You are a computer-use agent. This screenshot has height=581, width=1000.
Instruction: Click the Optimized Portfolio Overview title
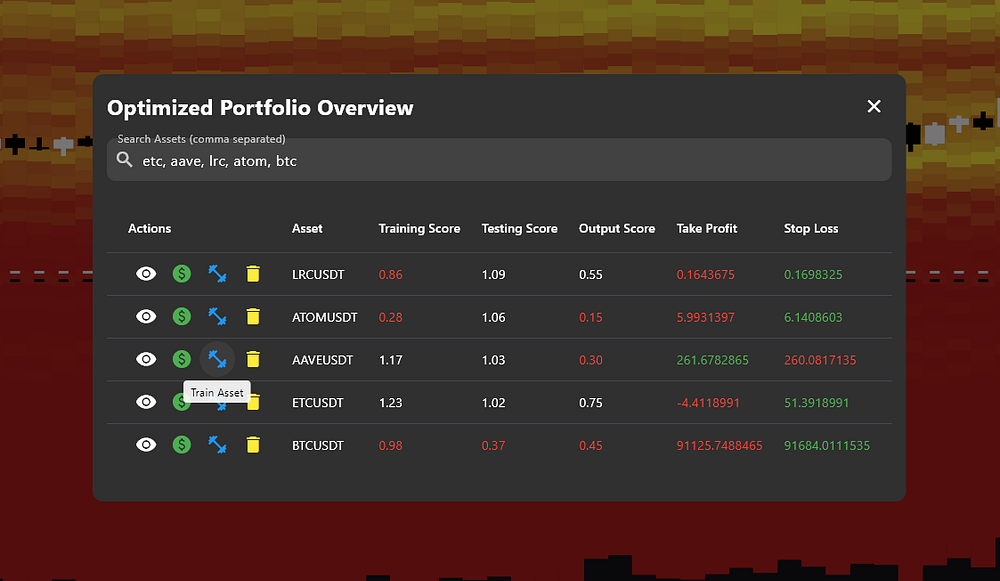[260, 108]
